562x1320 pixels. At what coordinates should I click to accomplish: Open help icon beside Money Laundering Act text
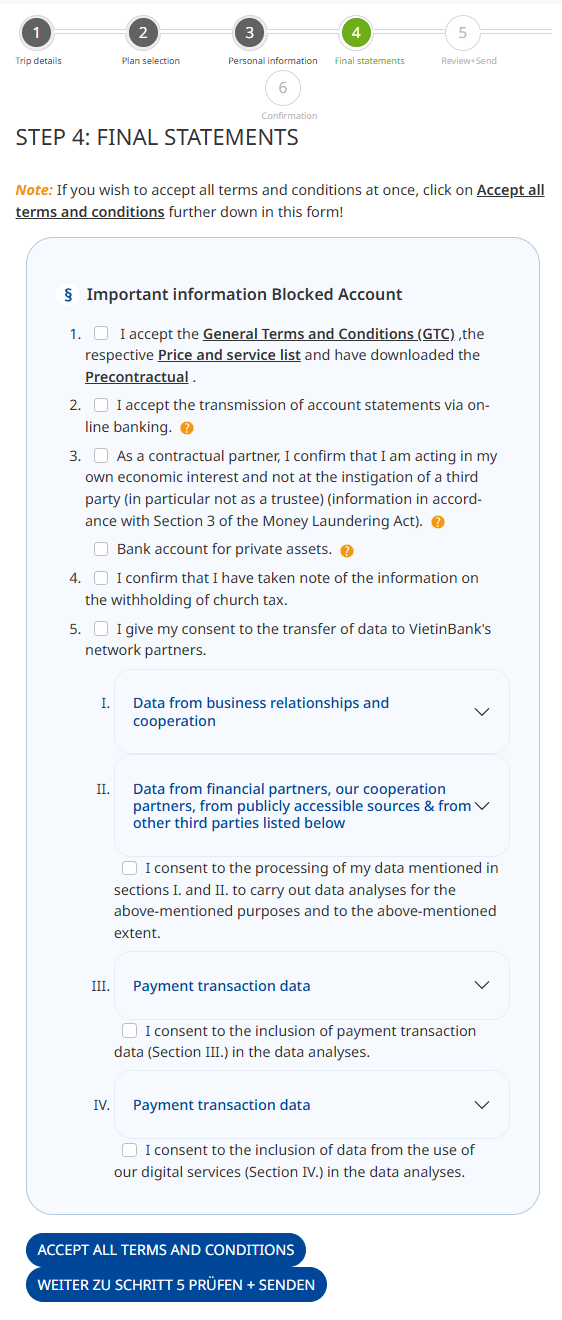pos(438,522)
